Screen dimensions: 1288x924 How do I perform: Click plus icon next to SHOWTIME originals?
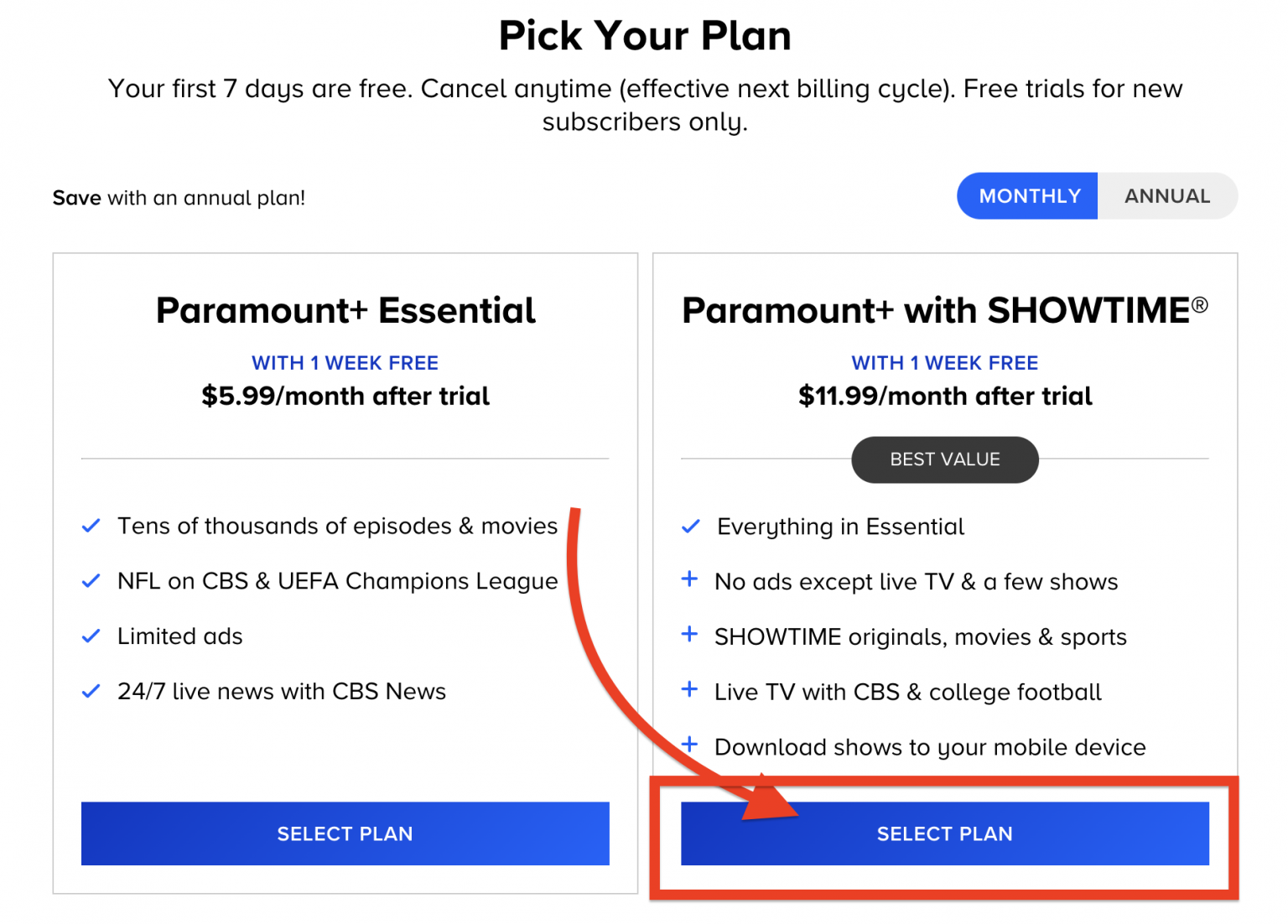pos(689,634)
